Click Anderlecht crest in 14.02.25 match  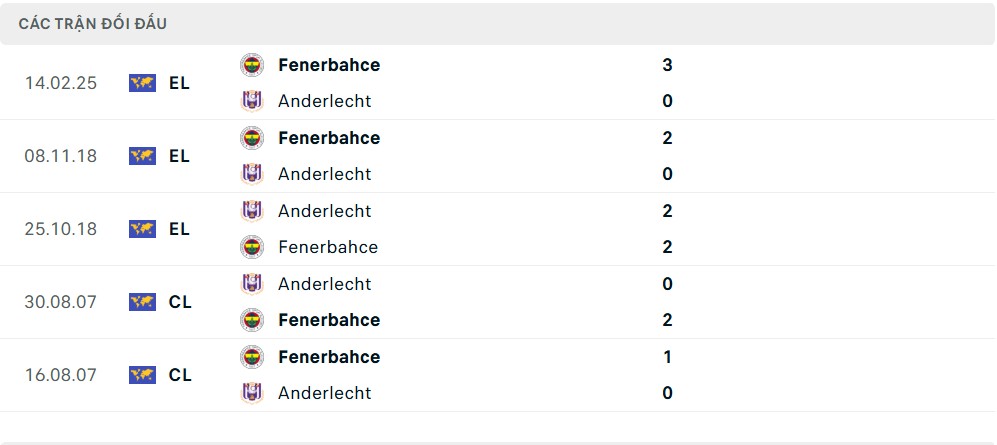point(252,101)
